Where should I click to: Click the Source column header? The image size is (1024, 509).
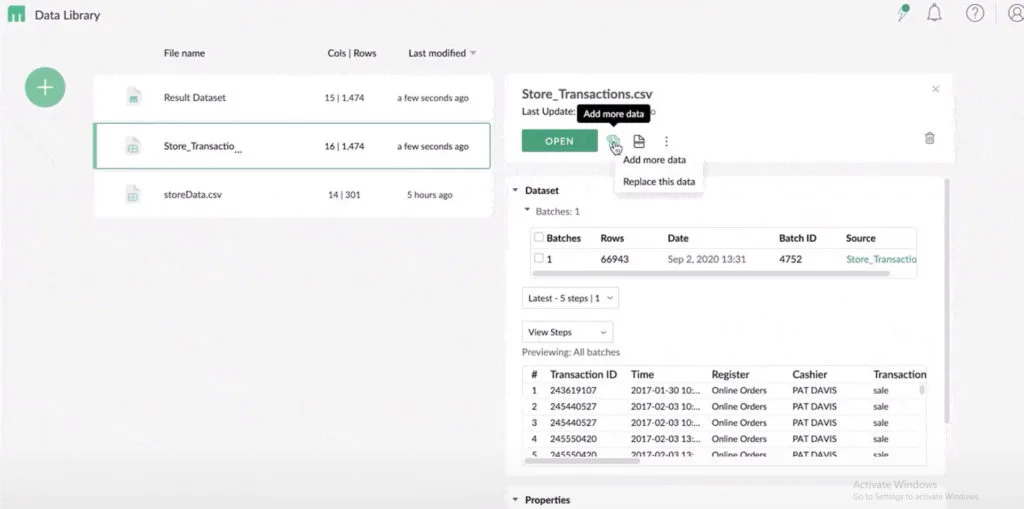(x=861, y=238)
